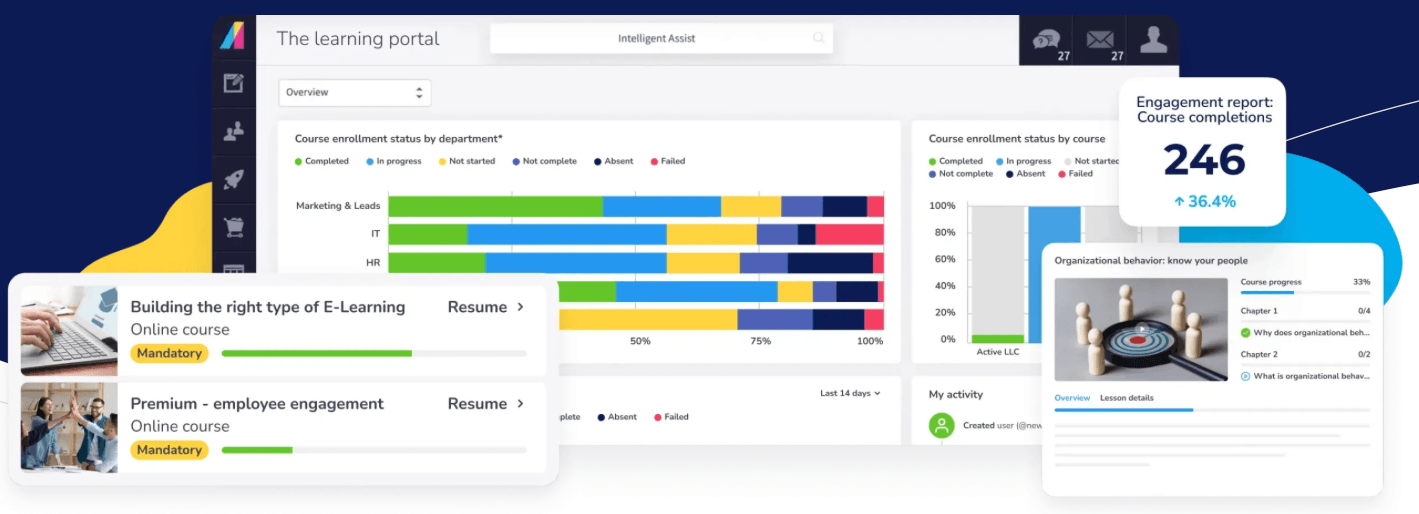Open the users sidebar icon
This screenshot has height=514, width=1419.
[x=233, y=131]
